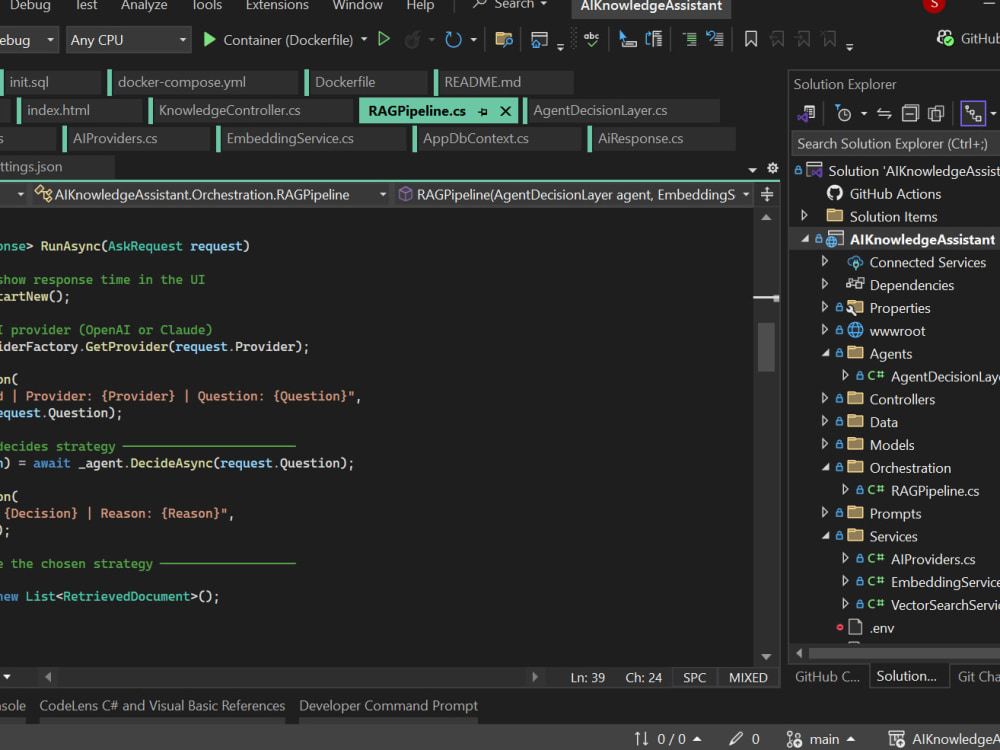The width and height of the screenshot is (1000, 750).
Task: Click the blue Restart circular arrow icon
Action: click(453, 40)
